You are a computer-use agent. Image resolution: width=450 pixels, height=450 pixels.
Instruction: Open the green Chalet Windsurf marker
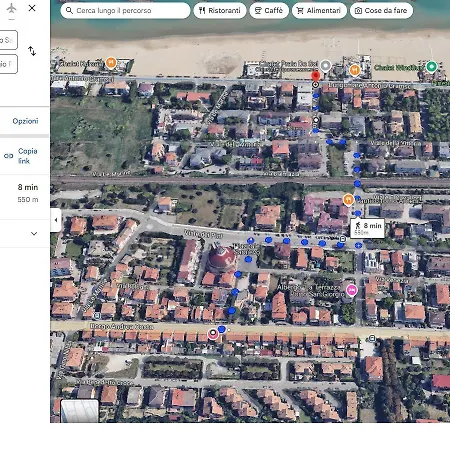point(432,66)
